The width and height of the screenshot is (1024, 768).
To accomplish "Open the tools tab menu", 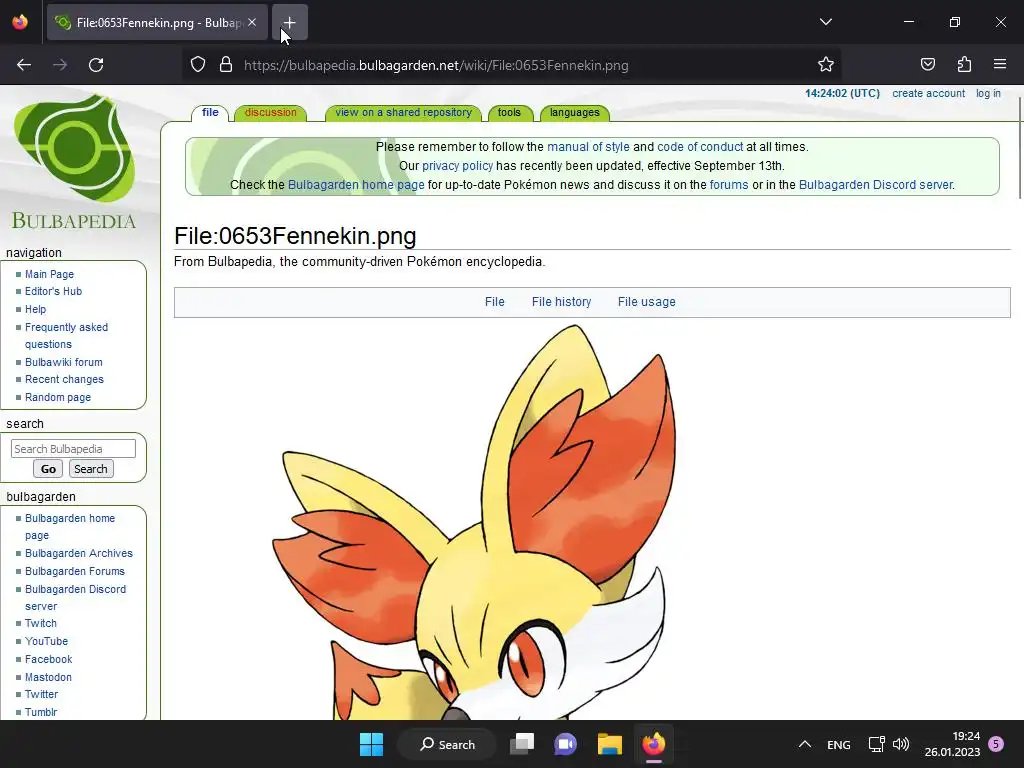I will point(509,112).
